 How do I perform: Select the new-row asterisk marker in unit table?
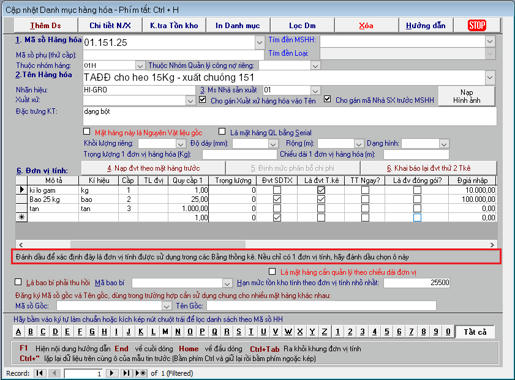[x=22, y=217]
